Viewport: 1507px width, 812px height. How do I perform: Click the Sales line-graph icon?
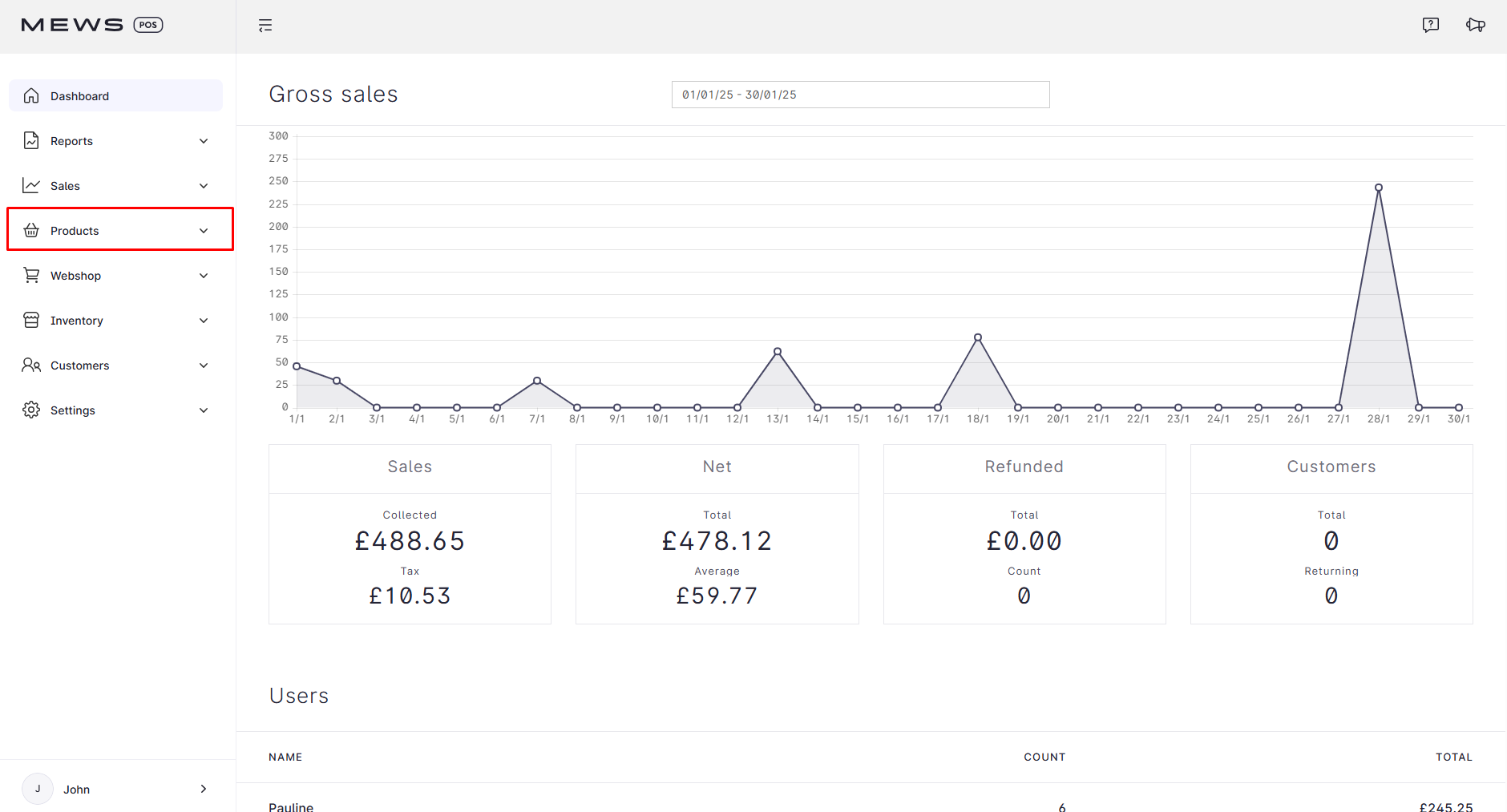pos(30,185)
